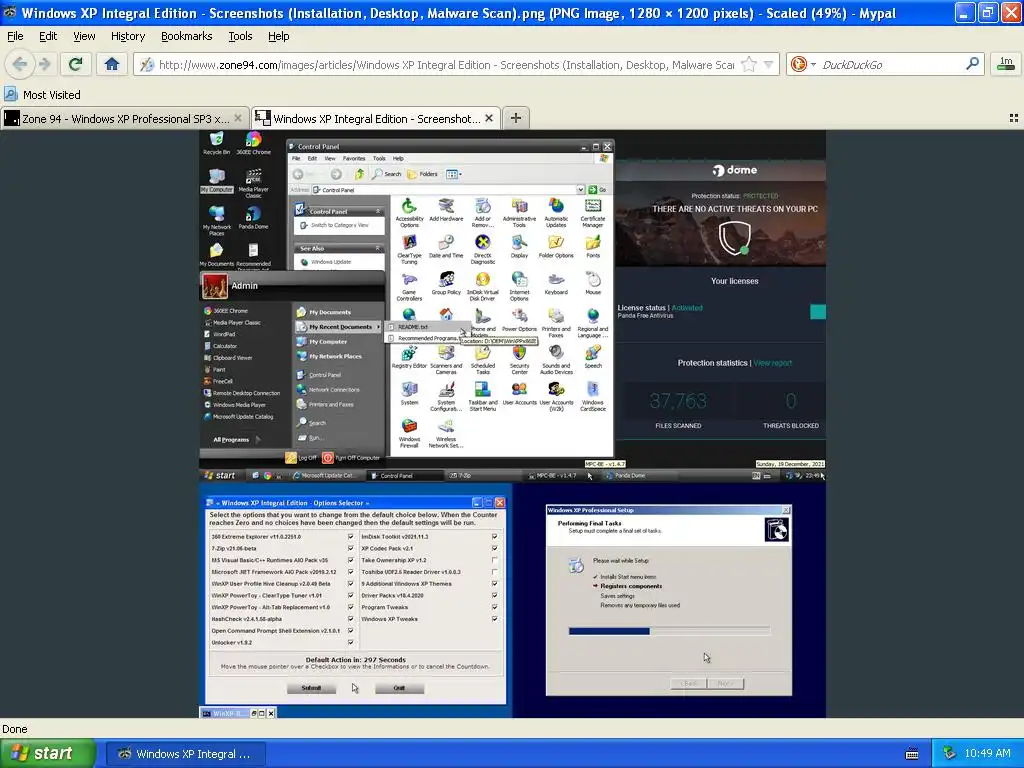Open Mypal's File menu
The image size is (1024, 768).
coord(15,36)
